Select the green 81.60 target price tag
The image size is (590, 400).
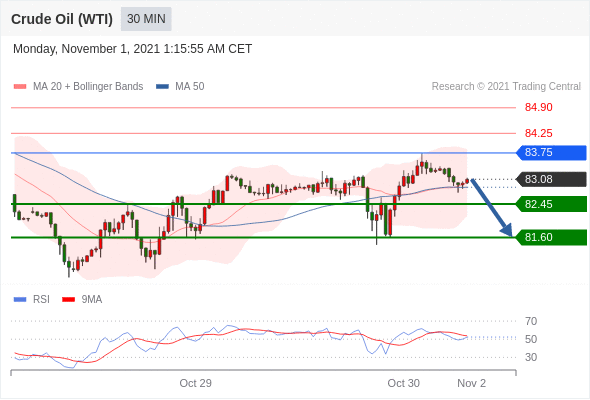tap(551, 237)
